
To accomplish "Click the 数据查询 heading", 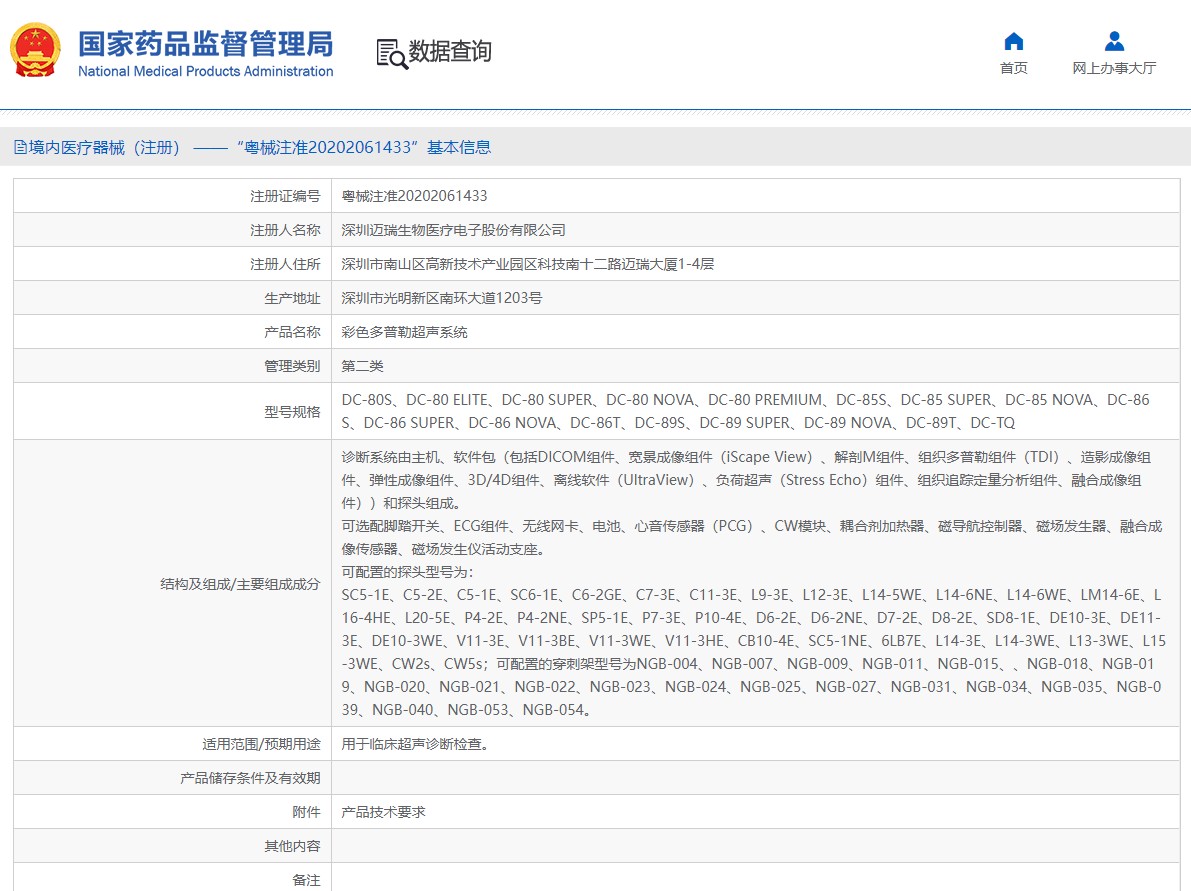I will click(x=450, y=52).
